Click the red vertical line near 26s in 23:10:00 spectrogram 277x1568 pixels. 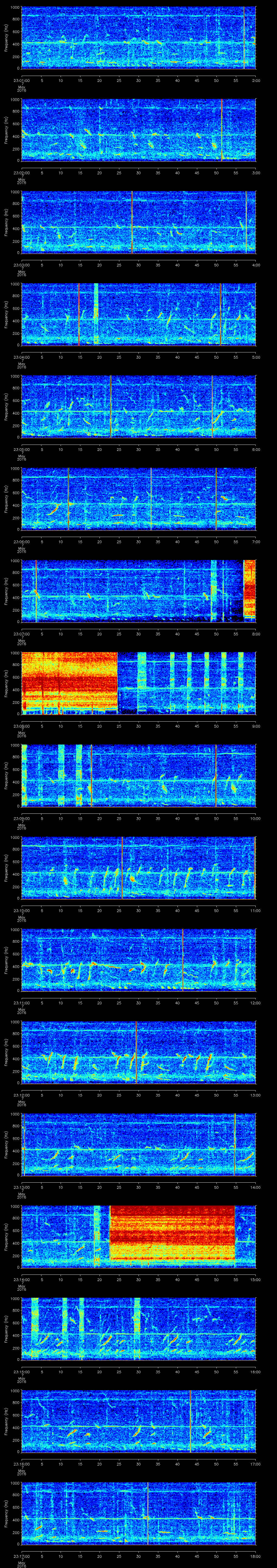click(x=122, y=868)
